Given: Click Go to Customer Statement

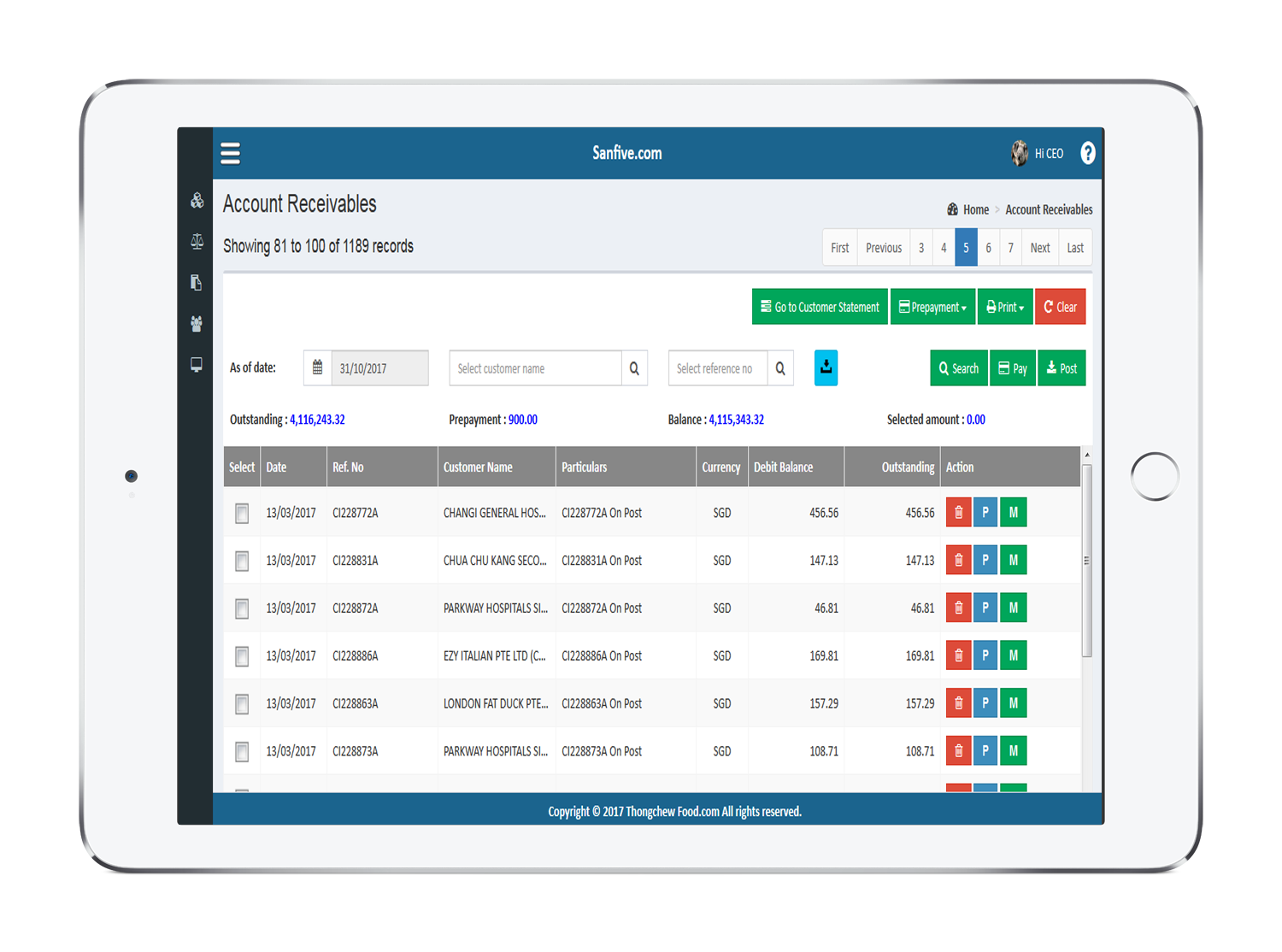Looking at the screenshot, I should (x=820, y=307).
